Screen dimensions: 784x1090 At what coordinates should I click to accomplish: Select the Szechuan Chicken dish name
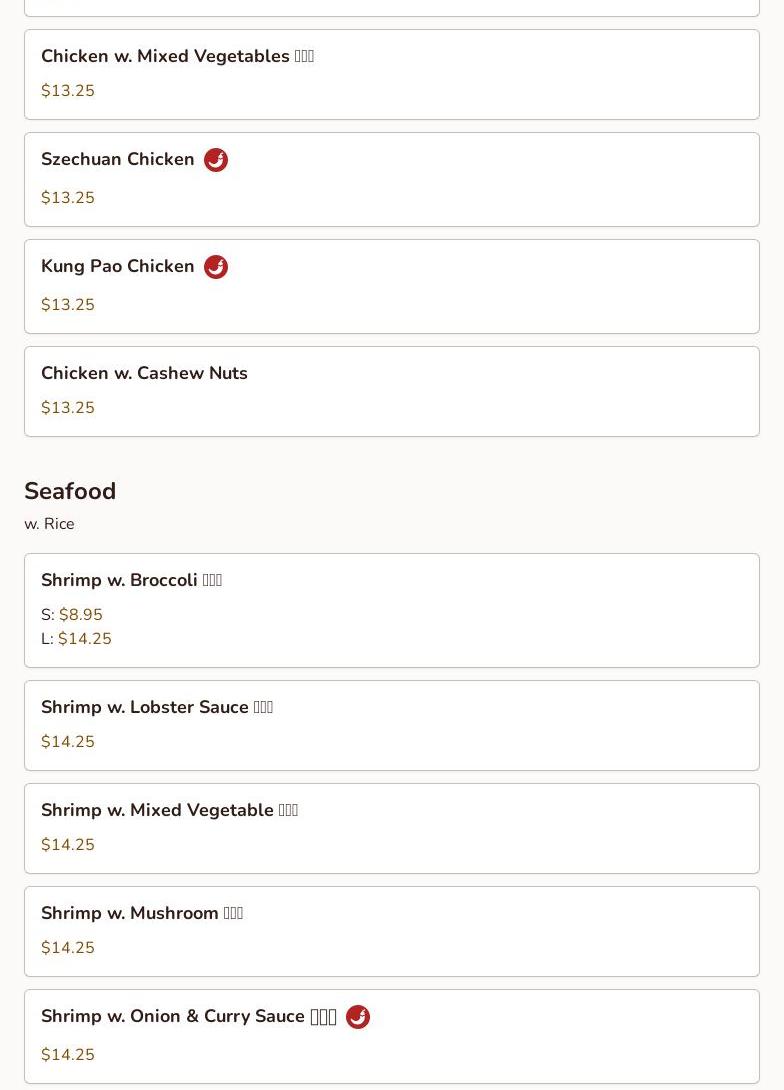point(118,160)
